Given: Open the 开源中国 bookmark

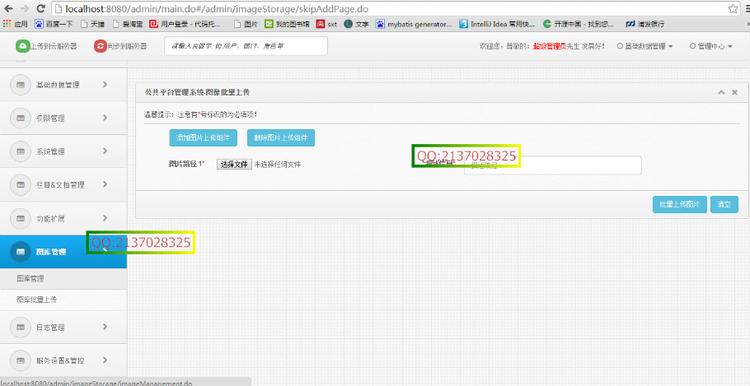Looking at the screenshot, I should coord(579,23).
